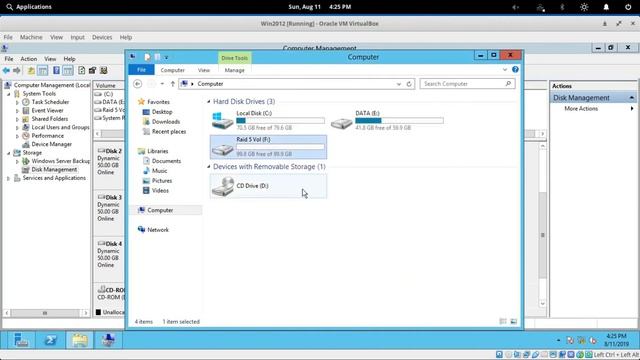The image size is (640, 360).
Task: Collapse the Hard Disk Drives group
Action: (x=209, y=101)
